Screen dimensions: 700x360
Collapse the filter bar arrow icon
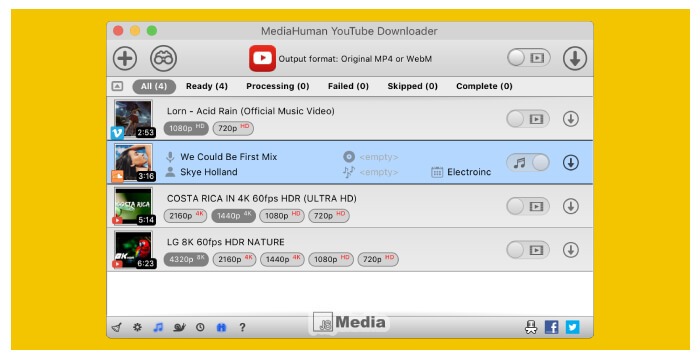tap(117, 86)
